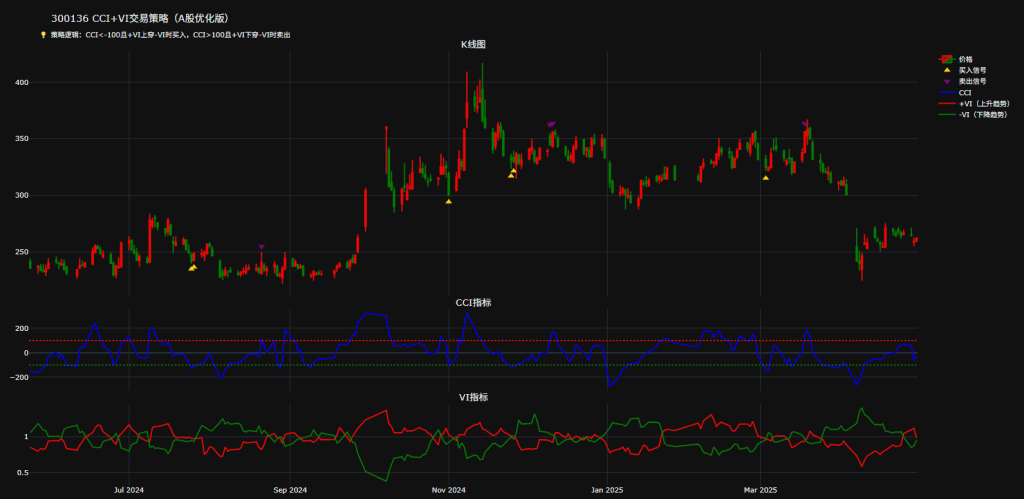
Task: Click the Jan 2025 date axis label
Action: (x=607, y=489)
